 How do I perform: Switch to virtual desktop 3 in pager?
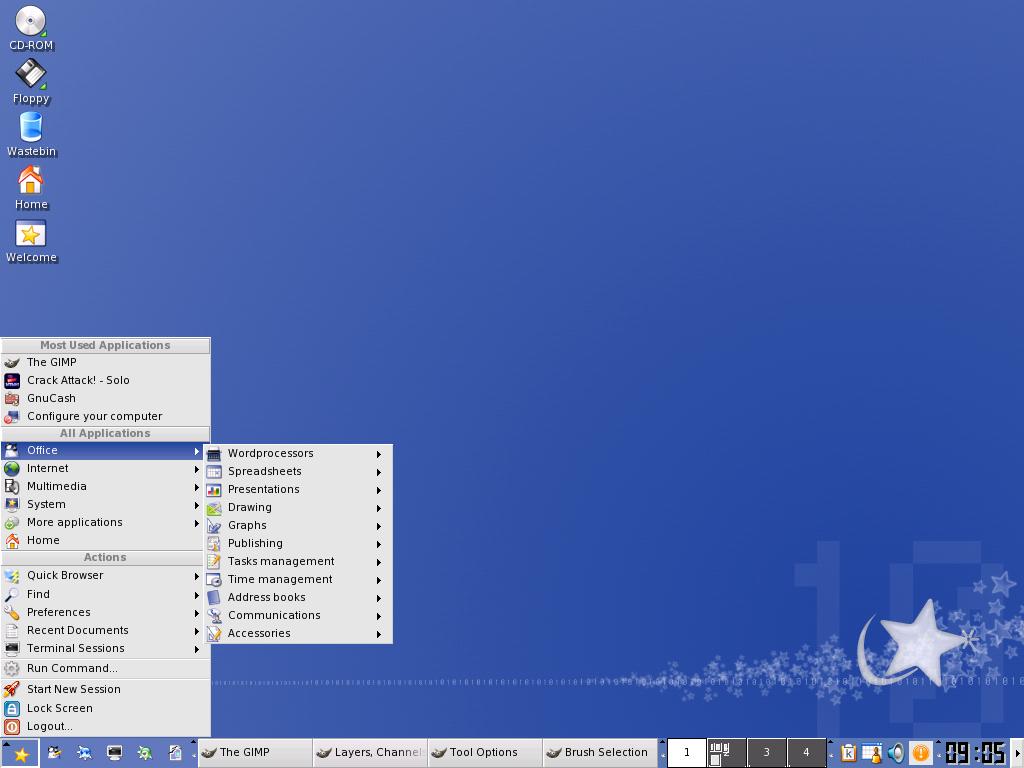coord(767,753)
